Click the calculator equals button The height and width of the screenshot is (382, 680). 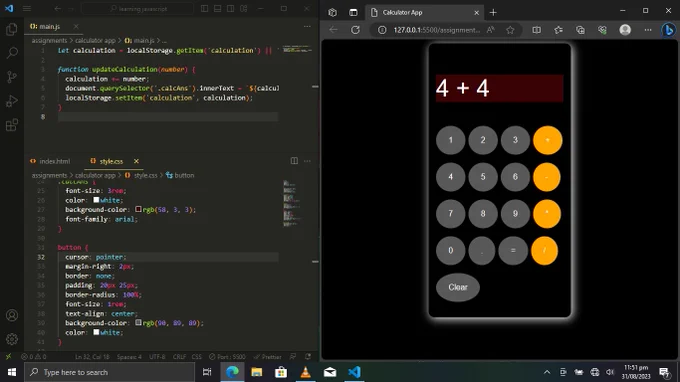click(x=513, y=251)
